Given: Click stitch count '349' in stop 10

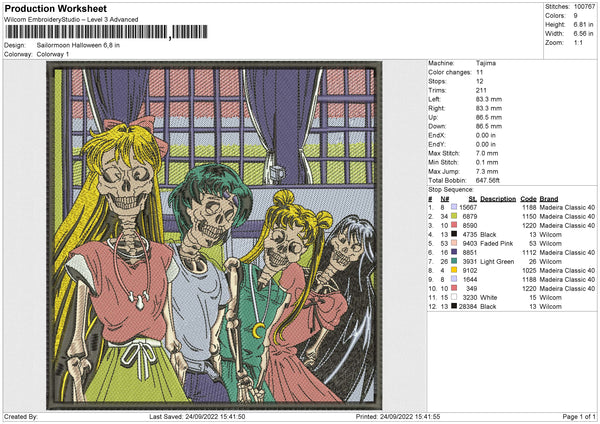Looking at the screenshot, I should pos(471,289).
